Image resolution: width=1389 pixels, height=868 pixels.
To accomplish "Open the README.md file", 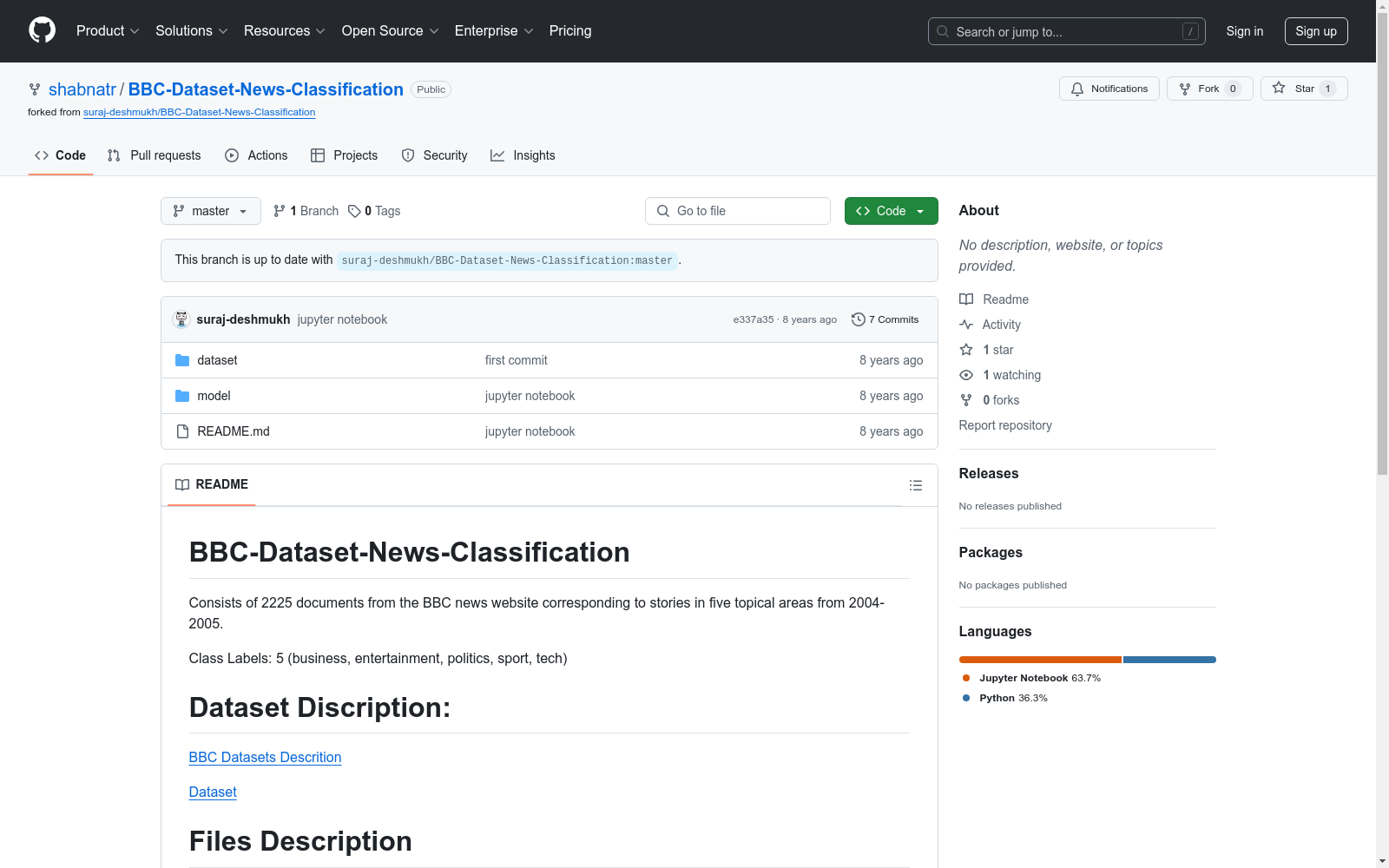I will point(234,431).
